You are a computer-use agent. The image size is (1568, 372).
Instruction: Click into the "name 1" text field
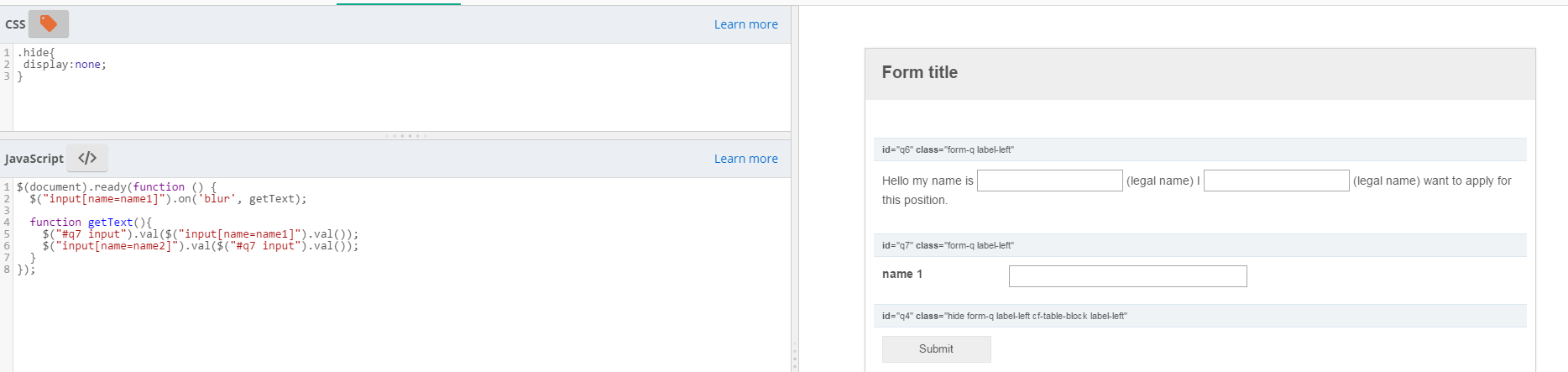(x=1127, y=276)
